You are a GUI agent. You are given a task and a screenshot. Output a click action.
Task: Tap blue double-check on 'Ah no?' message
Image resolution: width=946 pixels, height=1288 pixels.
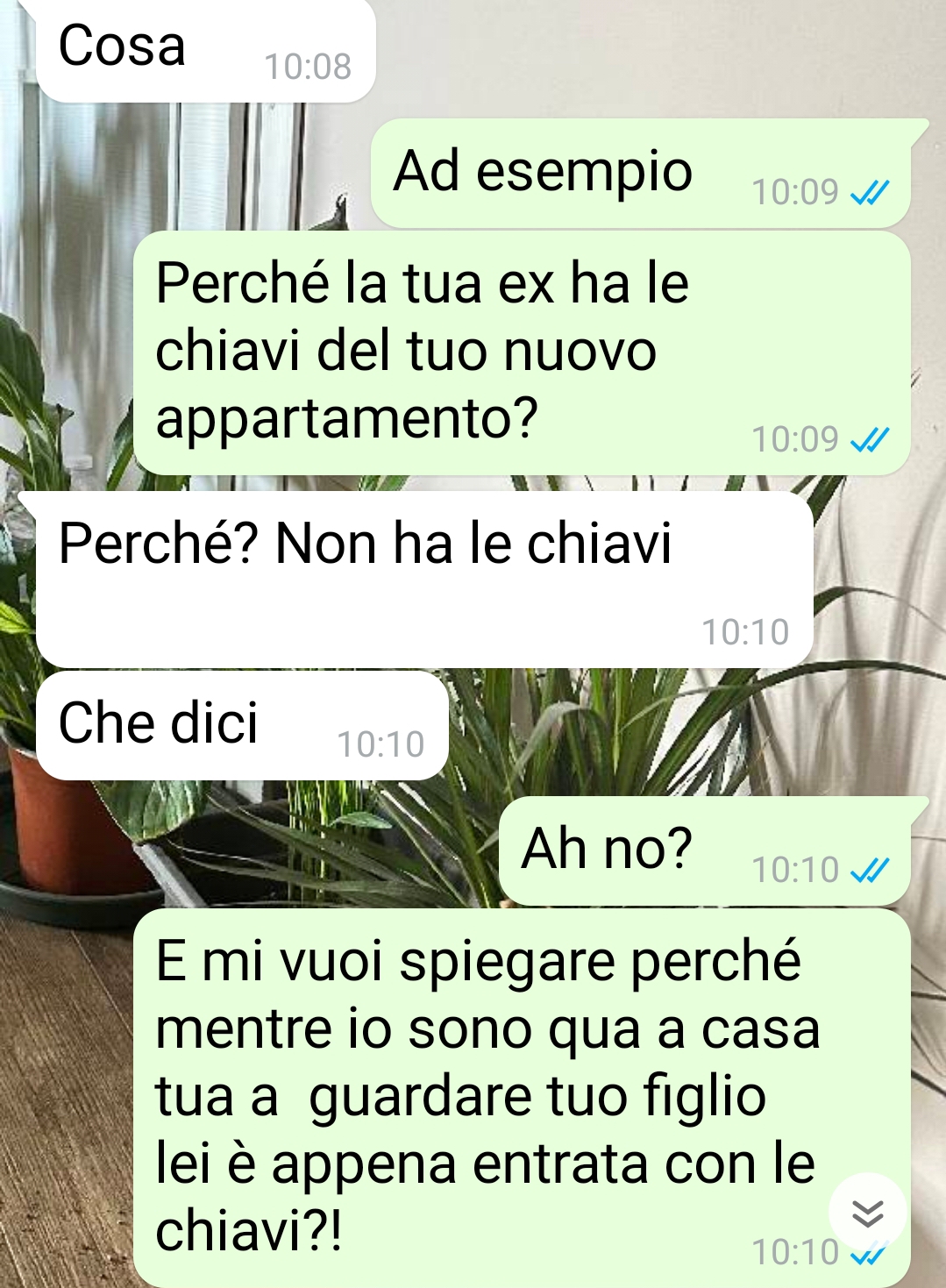click(870, 870)
